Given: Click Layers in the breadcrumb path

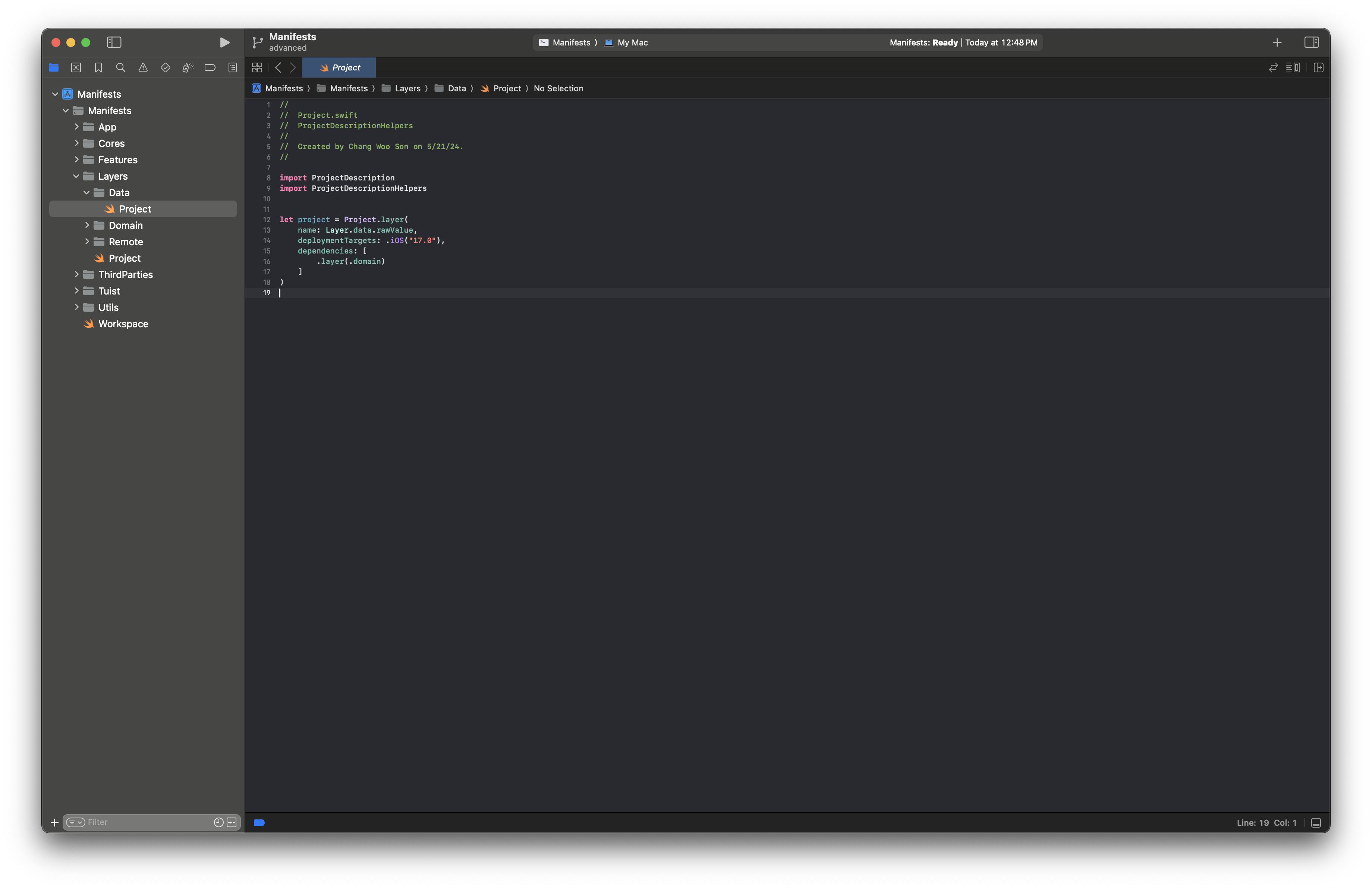Looking at the screenshot, I should (401, 88).
